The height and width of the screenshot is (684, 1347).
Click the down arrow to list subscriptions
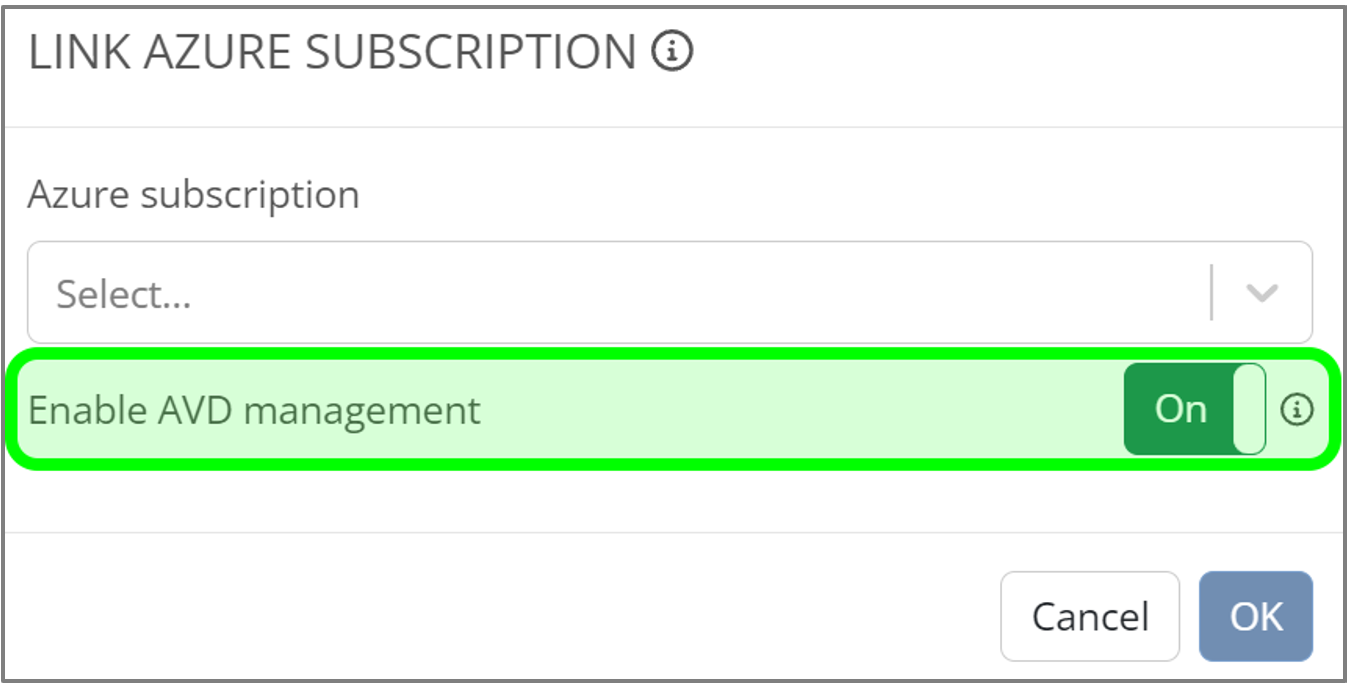coord(1262,293)
